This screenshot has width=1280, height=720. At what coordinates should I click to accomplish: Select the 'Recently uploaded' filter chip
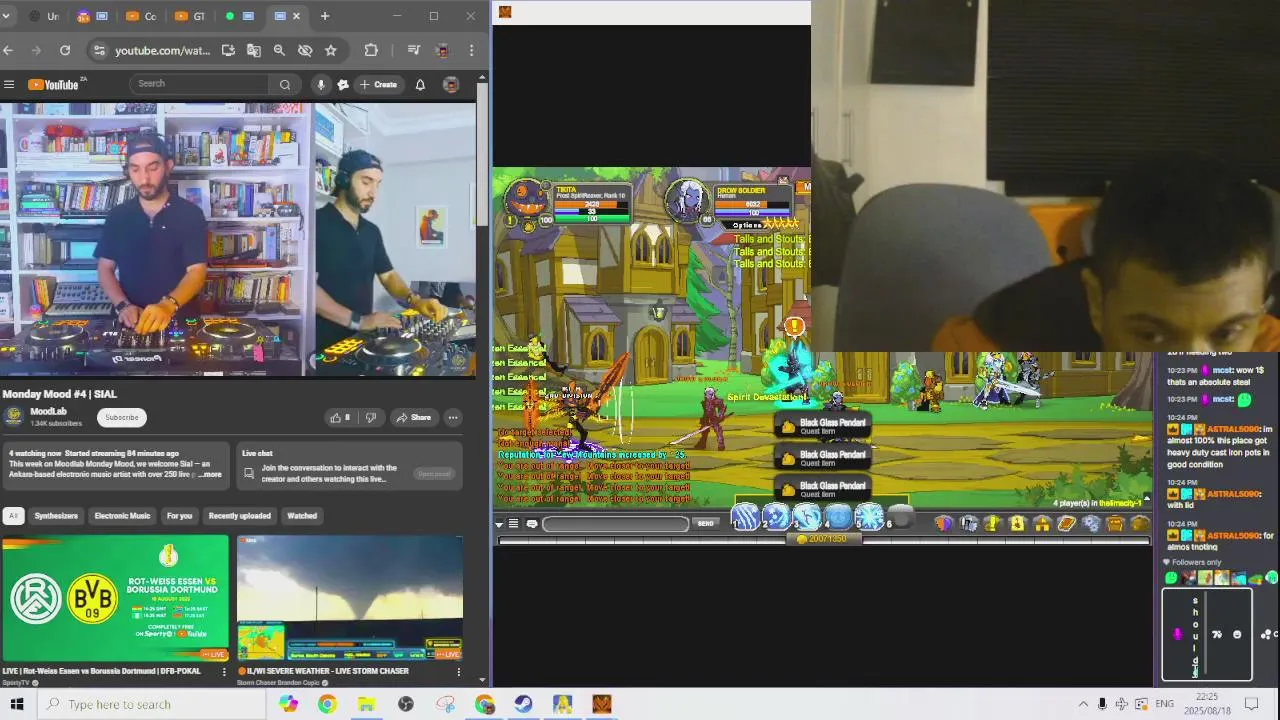(239, 516)
